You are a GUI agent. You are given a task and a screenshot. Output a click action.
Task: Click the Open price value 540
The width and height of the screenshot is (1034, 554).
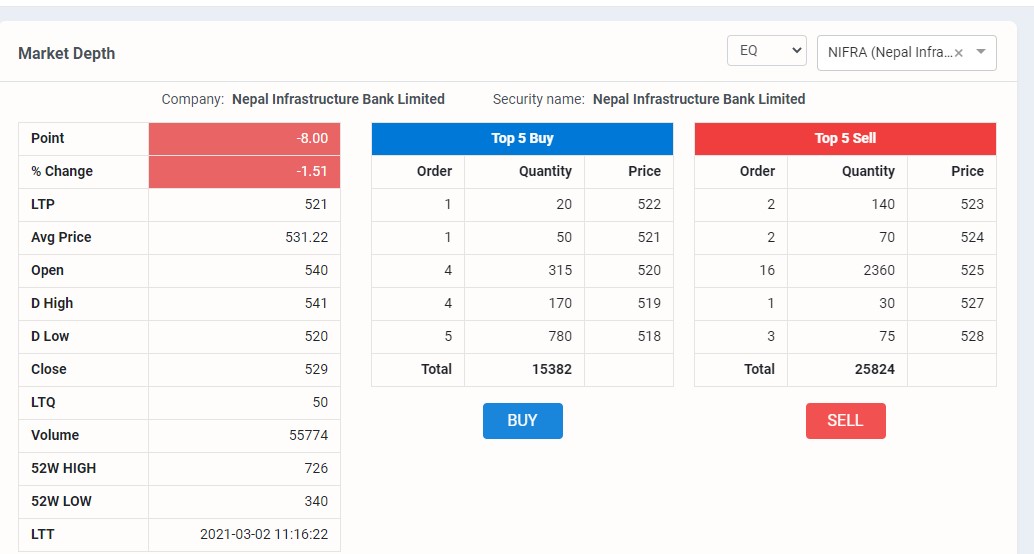[317, 270]
